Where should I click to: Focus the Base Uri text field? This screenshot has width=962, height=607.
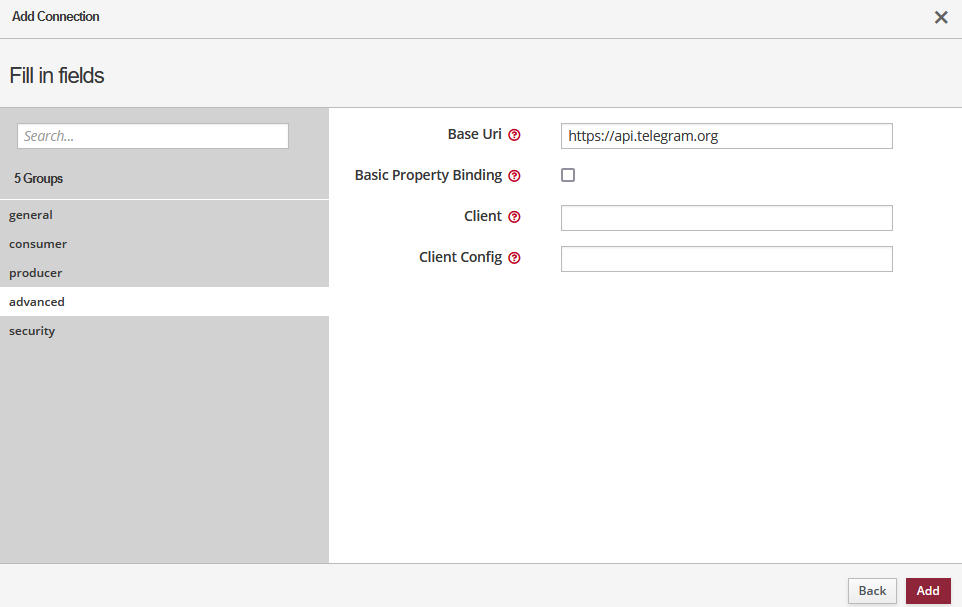(726, 136)
